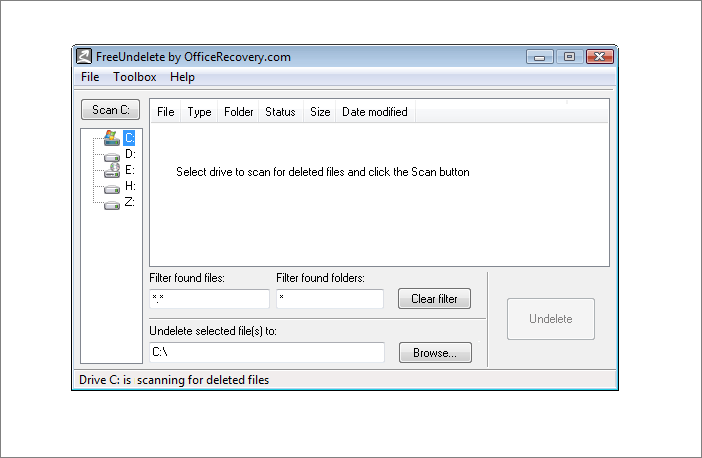The image size is (702, 458).
Task: Click the 'Drive C: is scanning' status text
Action: coord(174,380)
